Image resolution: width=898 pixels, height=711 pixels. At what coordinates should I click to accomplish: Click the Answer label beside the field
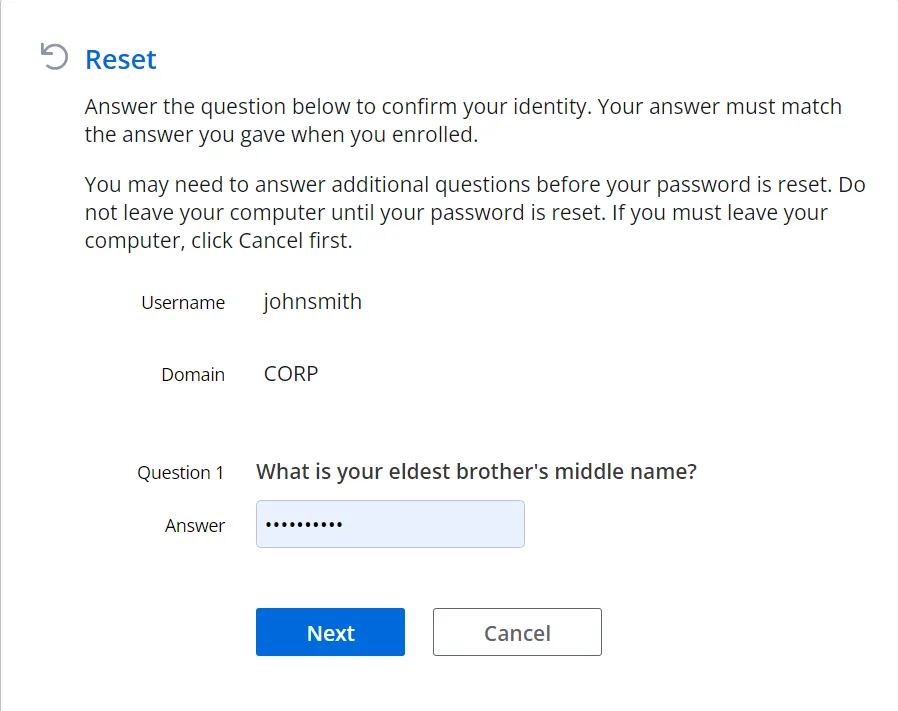coord(195,525)
